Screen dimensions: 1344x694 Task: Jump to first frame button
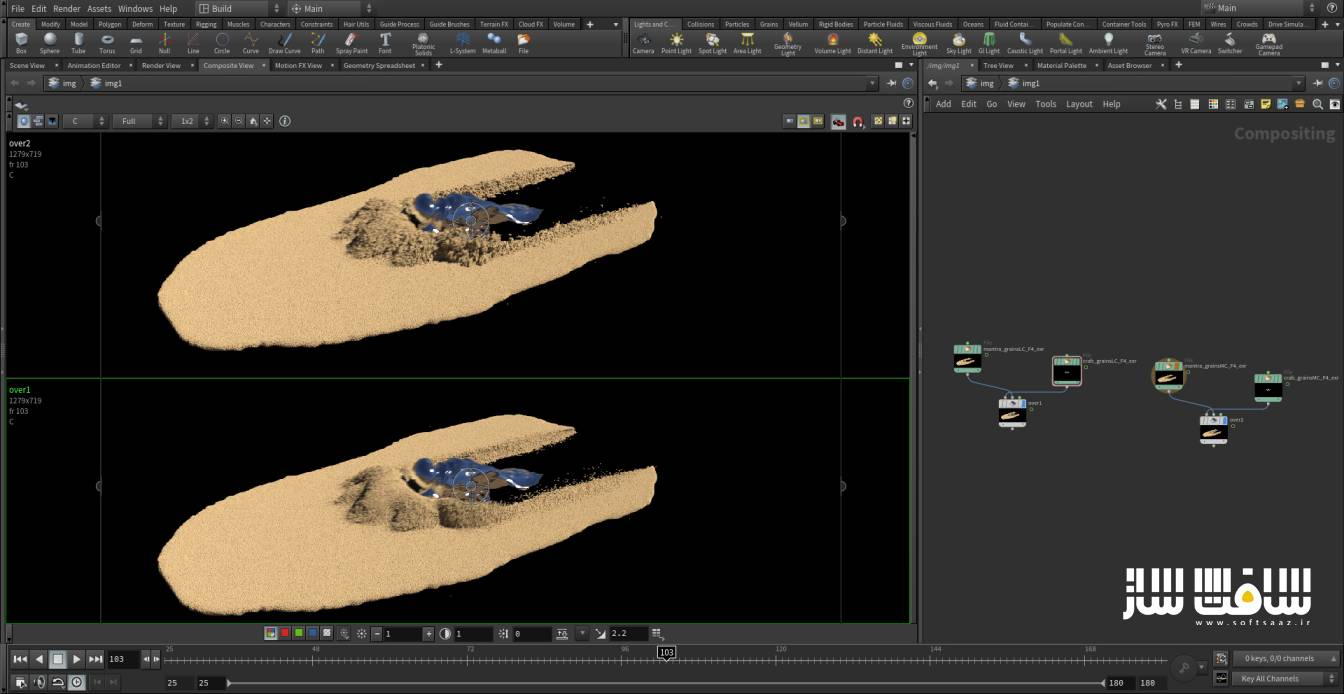click(x=20, y=659)
